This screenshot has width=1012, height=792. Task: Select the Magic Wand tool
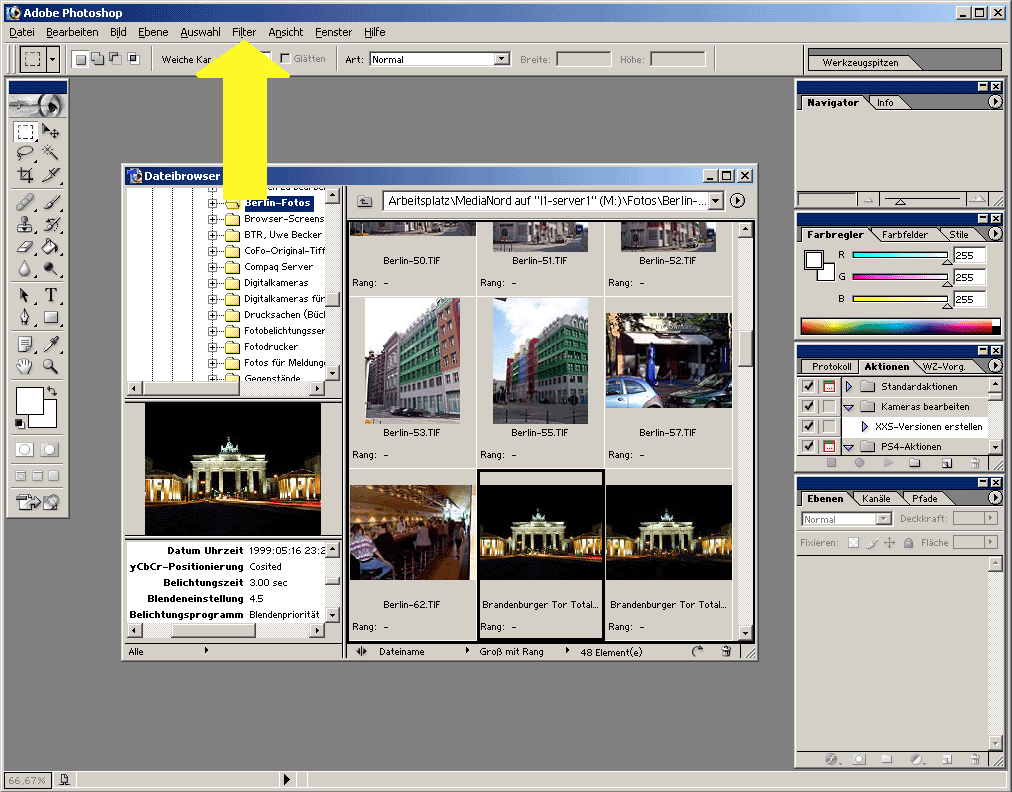(50, 153)
